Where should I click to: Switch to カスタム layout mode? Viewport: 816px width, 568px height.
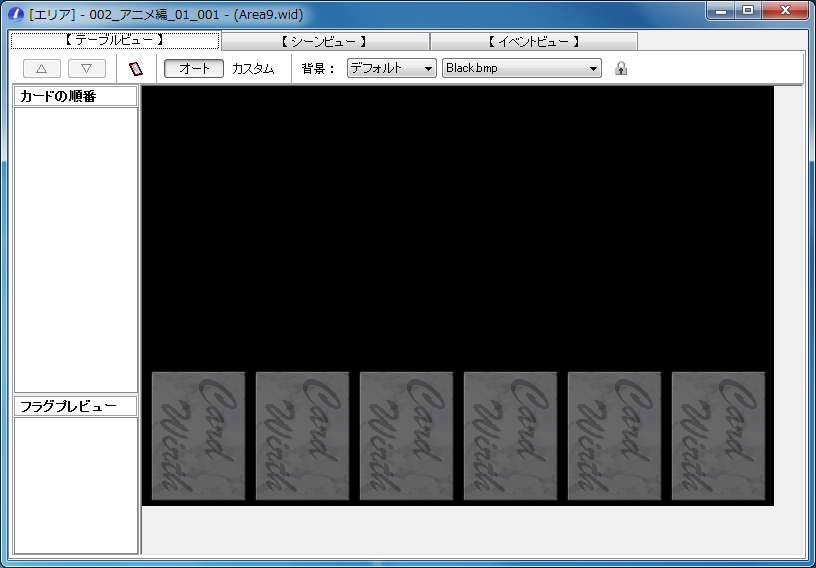pyautogui.click(x=253, y=69)
